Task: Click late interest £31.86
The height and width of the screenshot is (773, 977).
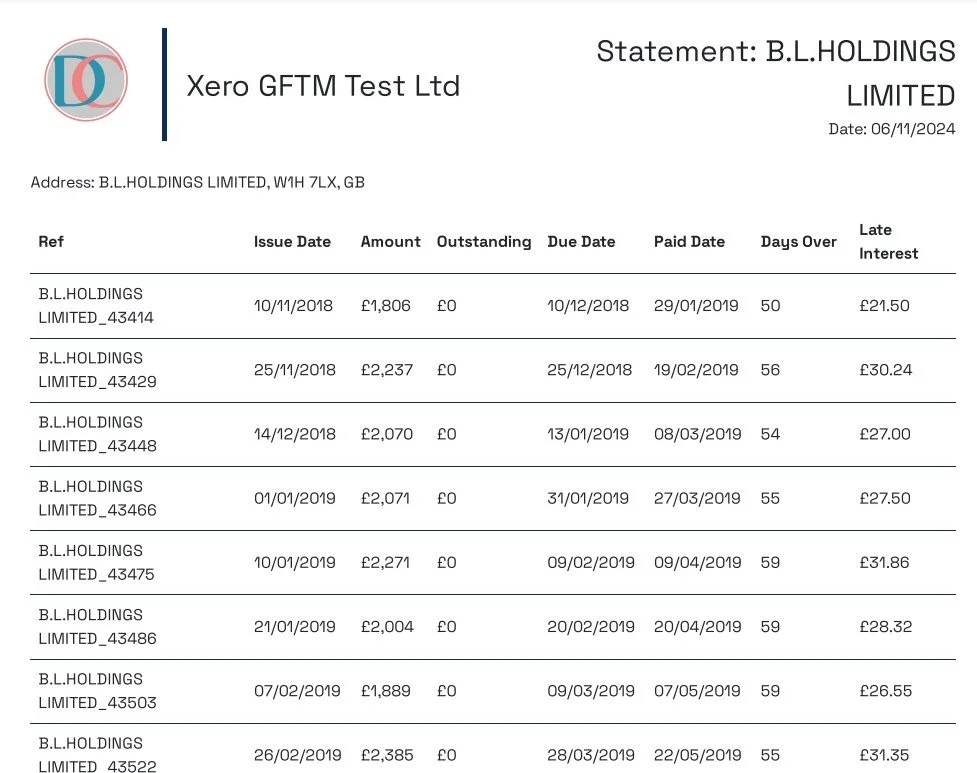Action: coord(884,562)
